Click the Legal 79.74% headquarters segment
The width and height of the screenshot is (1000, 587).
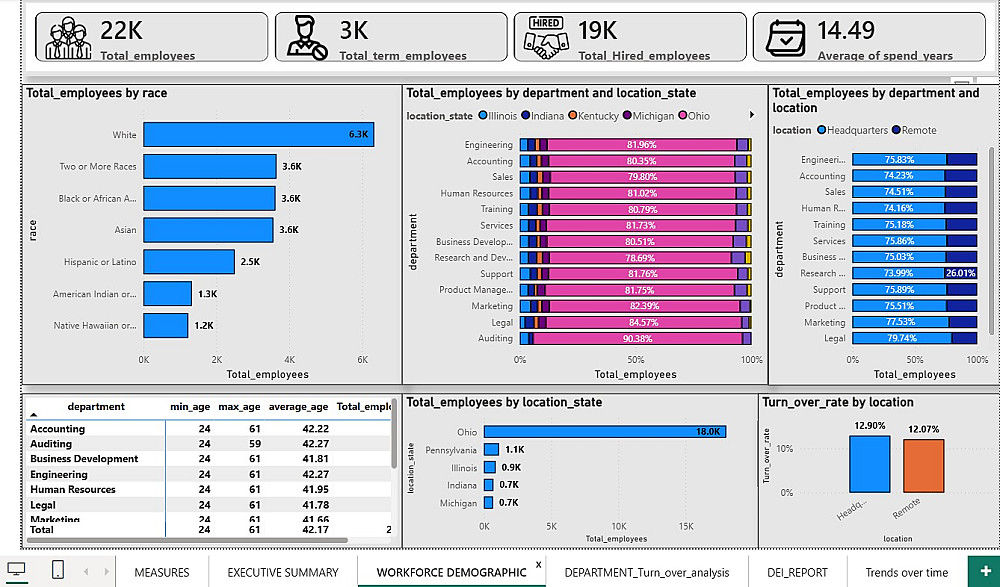click(x=902, y=339)
